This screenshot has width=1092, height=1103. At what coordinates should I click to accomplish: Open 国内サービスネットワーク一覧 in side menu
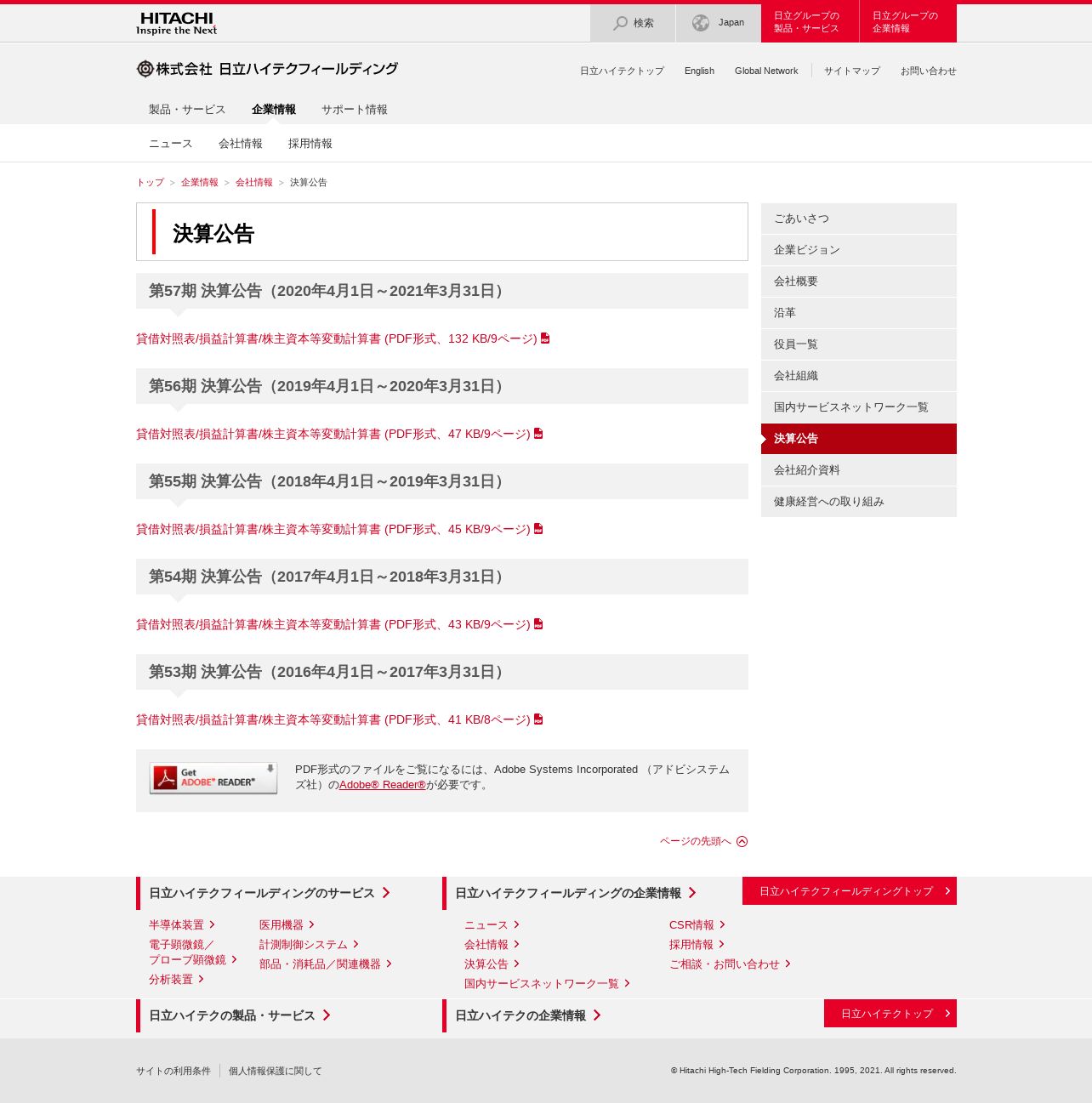pos(859,407)
